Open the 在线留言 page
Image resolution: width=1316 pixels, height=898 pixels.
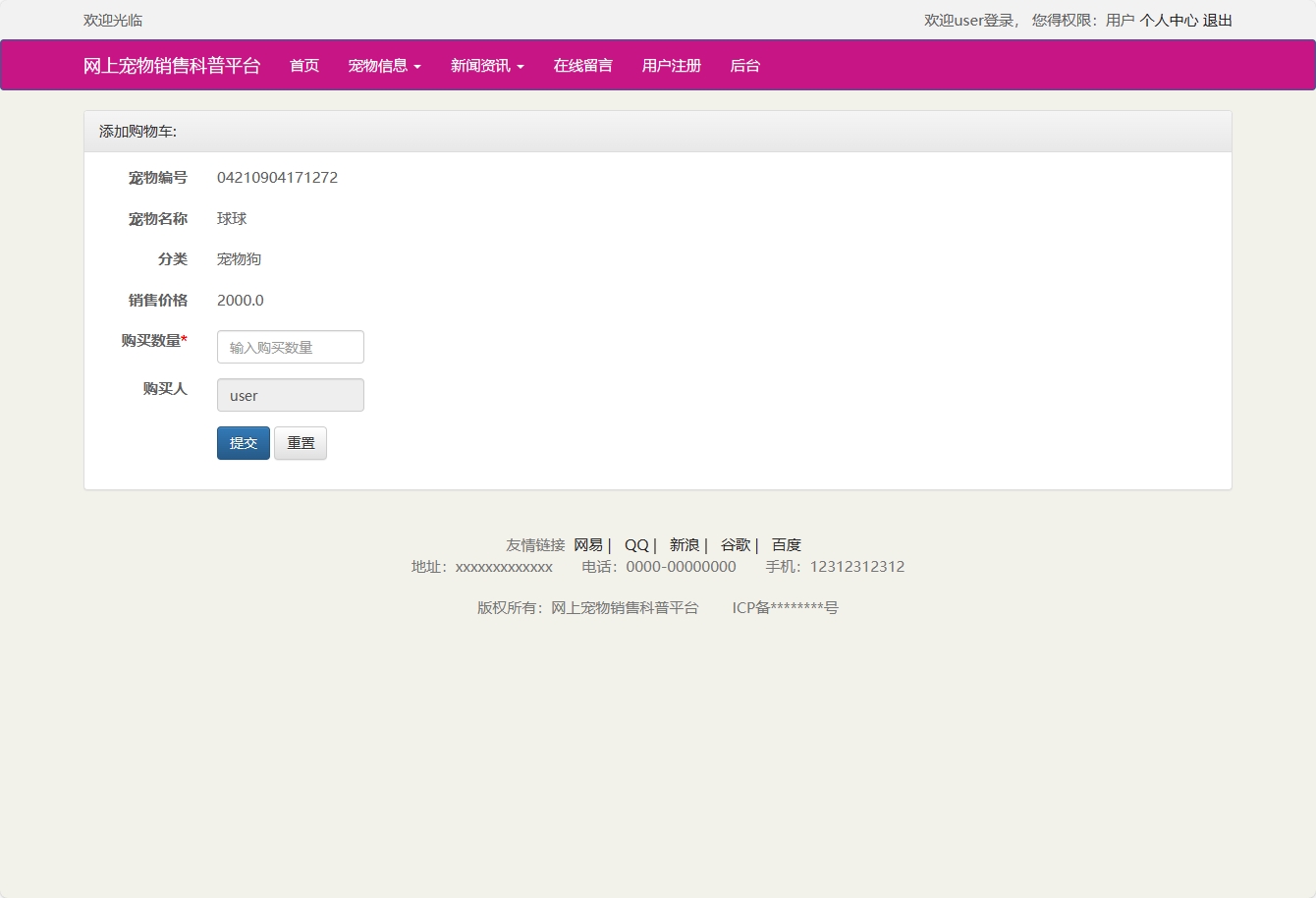(x=583, y=66)
